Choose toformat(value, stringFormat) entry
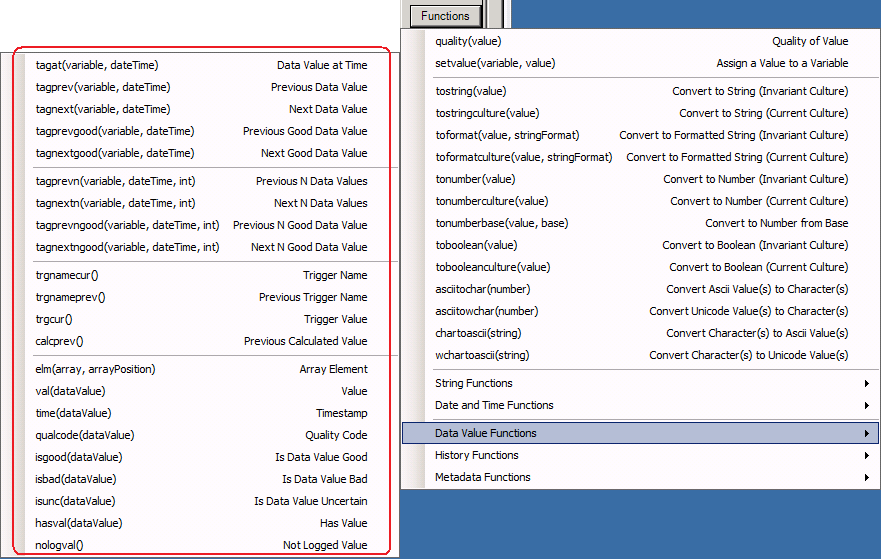 tap(640, 136)
